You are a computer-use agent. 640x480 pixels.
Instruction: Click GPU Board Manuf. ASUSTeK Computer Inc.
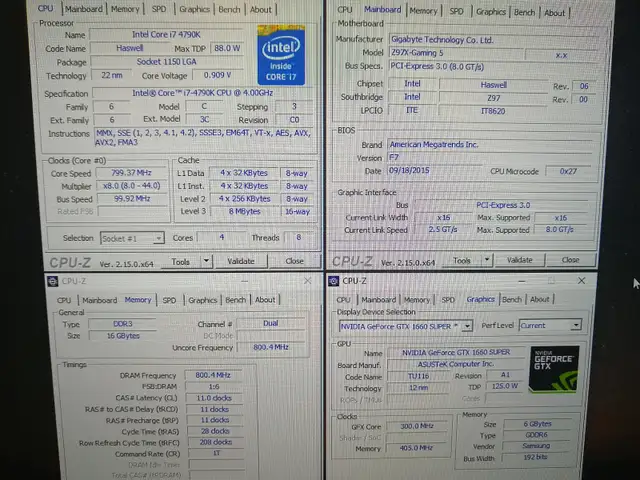[456, 364]
